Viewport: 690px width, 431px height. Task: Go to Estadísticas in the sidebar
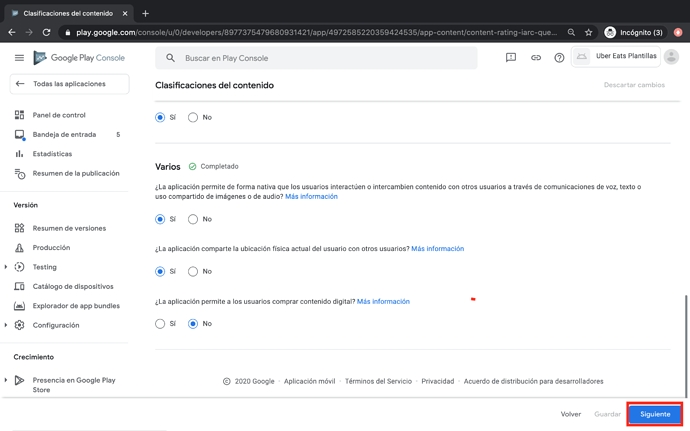click(52, 154)
